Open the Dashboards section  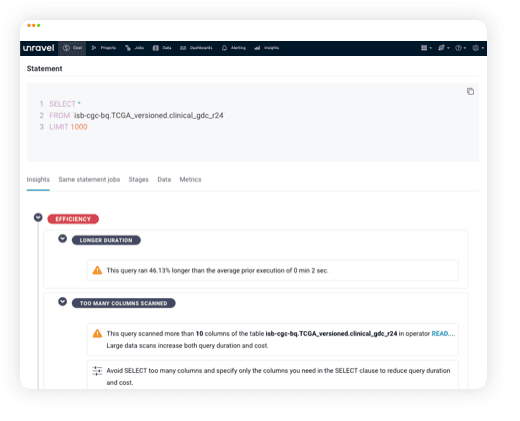click(x=196, y=48)
